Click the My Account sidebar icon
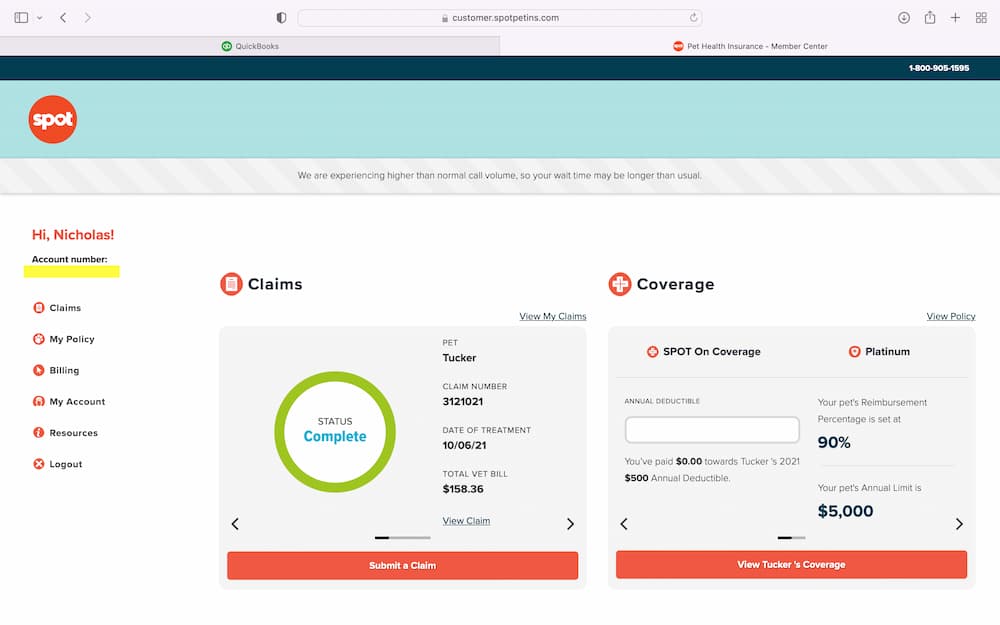 (x=39, y=401)
